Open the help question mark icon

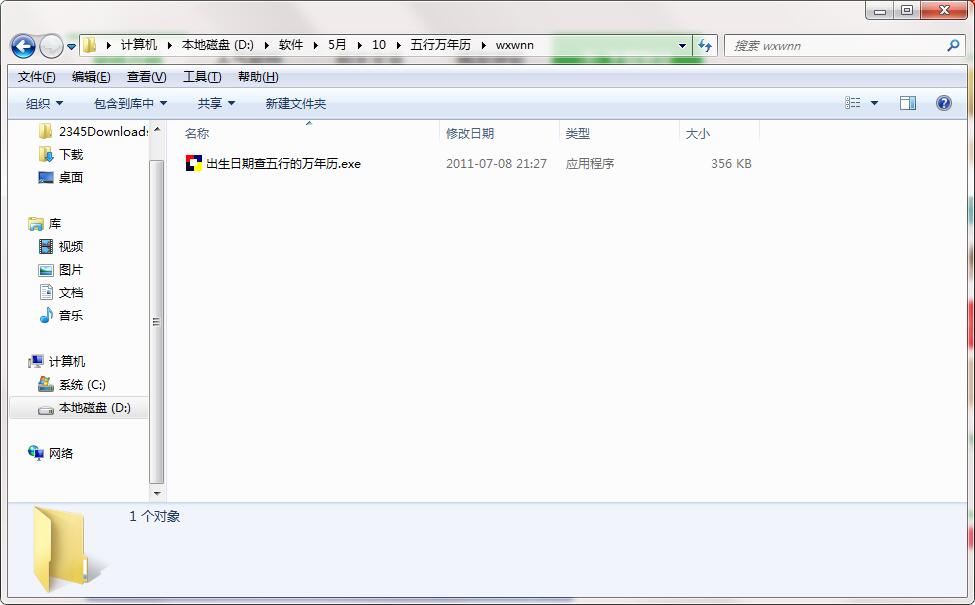pyautogui.click(x=943, y=103)
